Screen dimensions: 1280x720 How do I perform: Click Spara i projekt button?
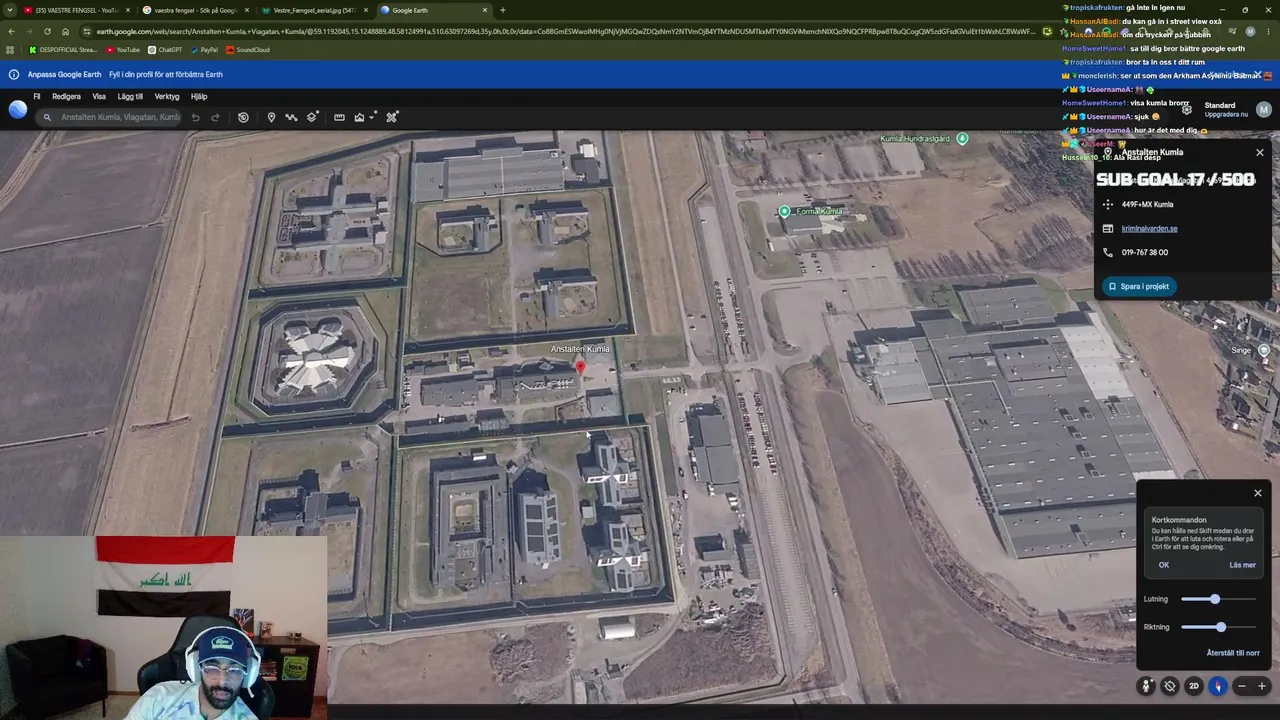click(1138, 286)
